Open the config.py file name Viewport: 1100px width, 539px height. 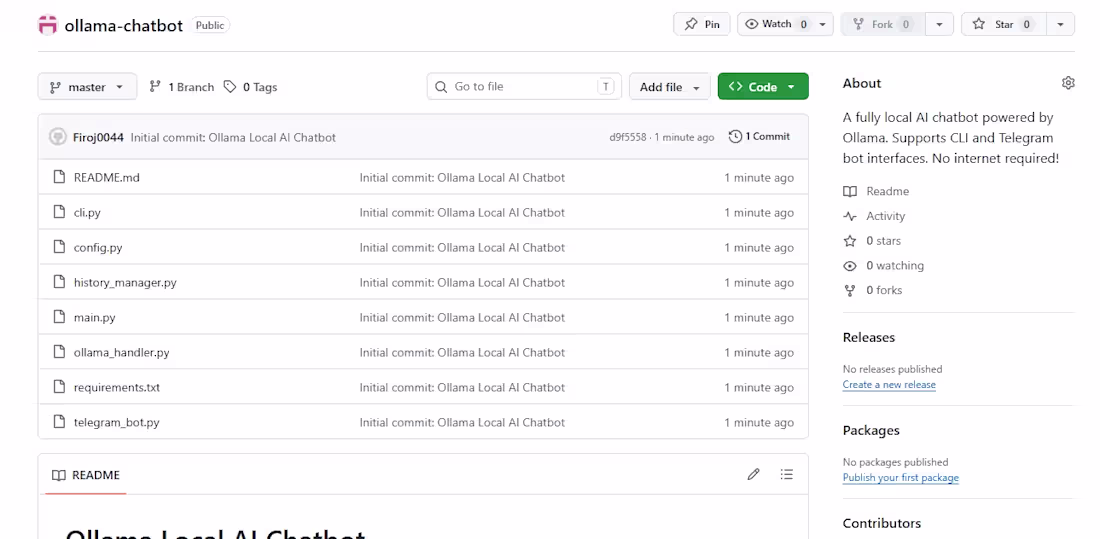point(98,248)
